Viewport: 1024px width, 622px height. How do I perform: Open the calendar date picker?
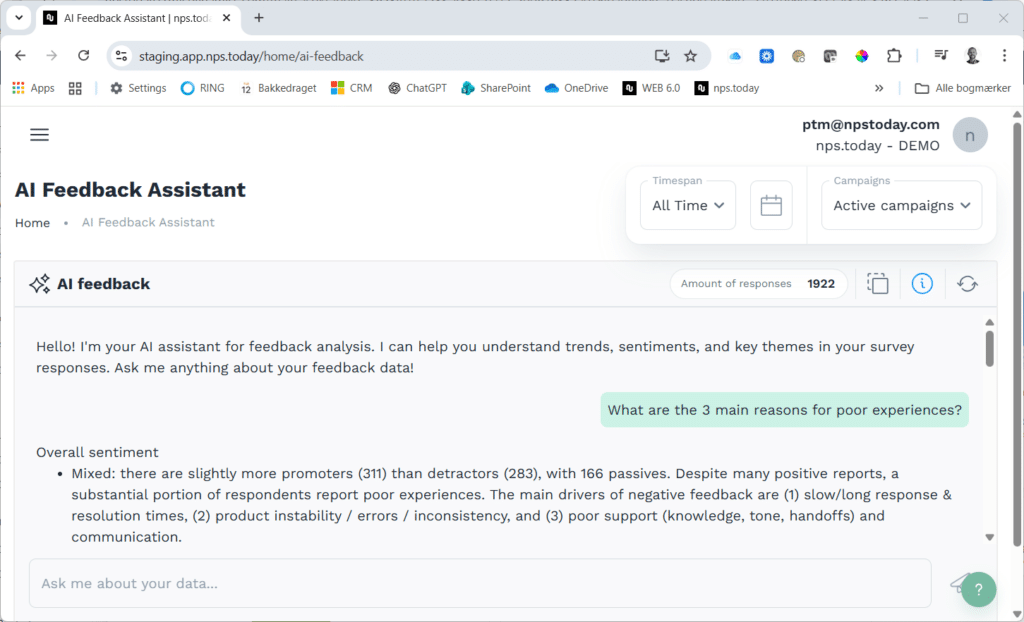click(771, 204)
